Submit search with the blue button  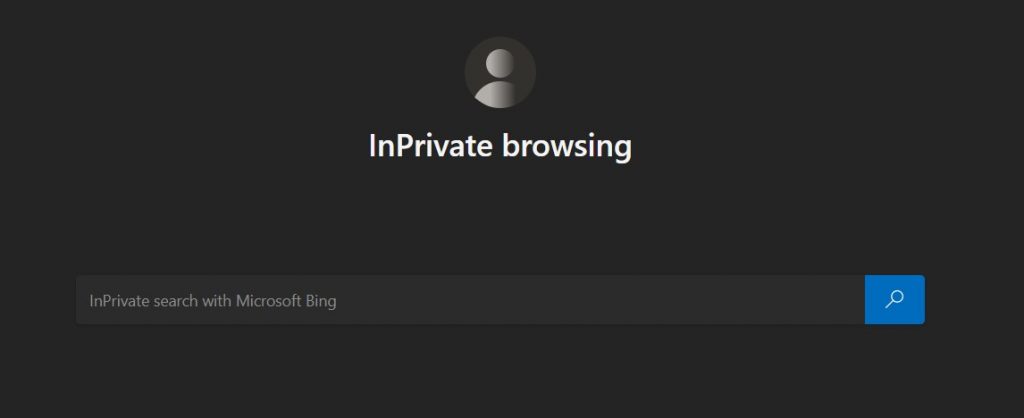895,299
